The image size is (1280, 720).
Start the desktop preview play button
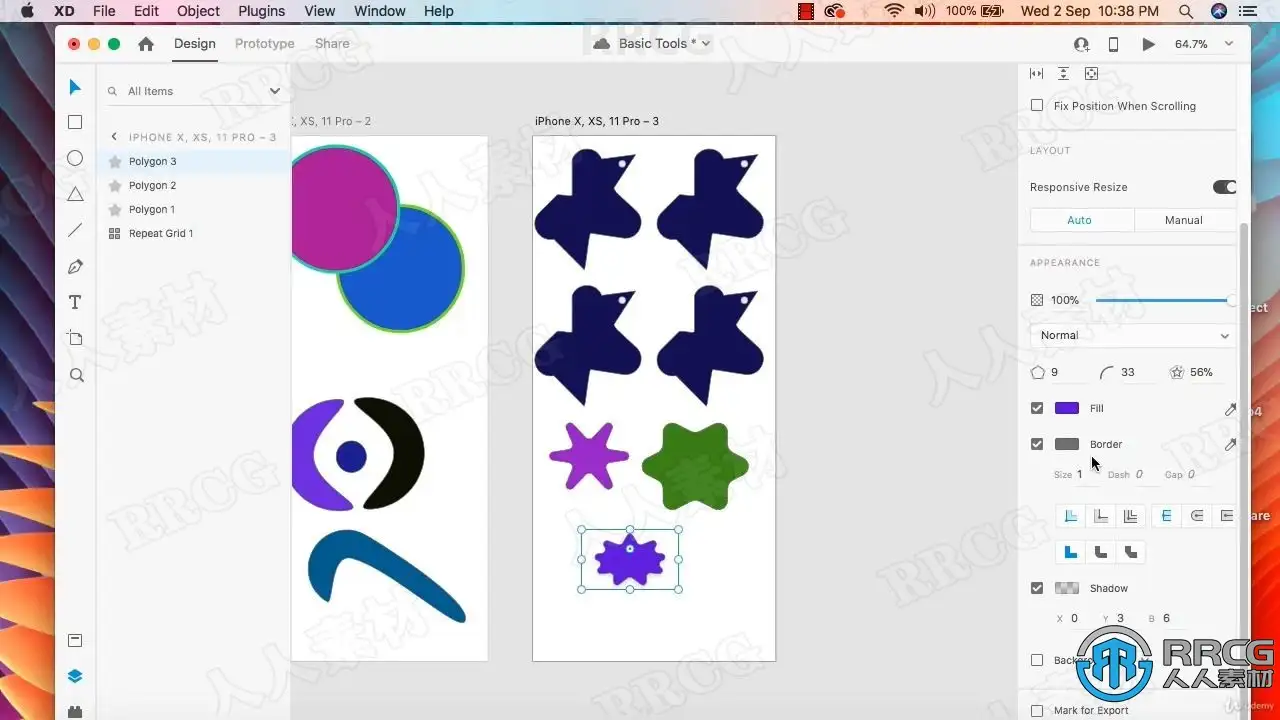point(1148,44)
